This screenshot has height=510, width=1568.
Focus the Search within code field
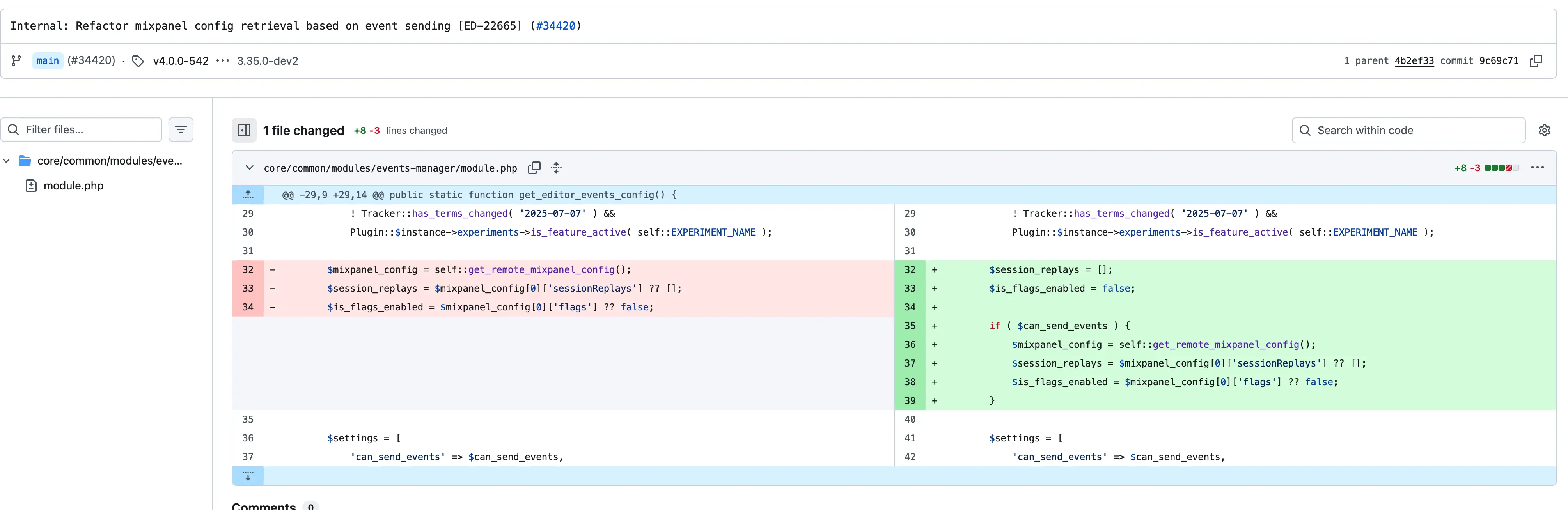(x=1408, y=130)
